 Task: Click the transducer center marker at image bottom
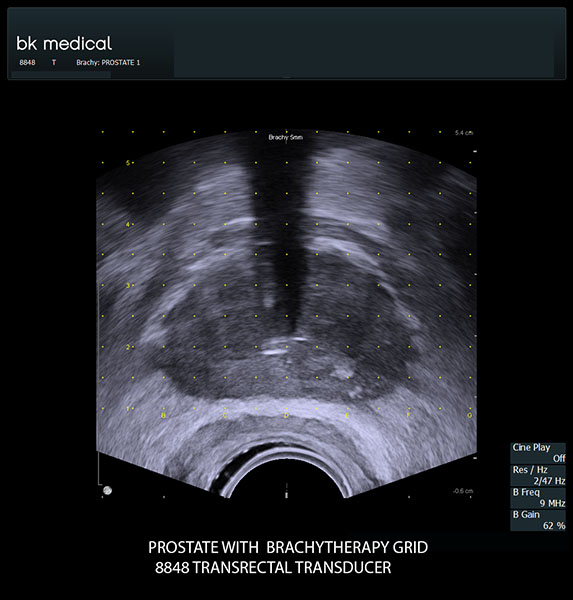286,491
